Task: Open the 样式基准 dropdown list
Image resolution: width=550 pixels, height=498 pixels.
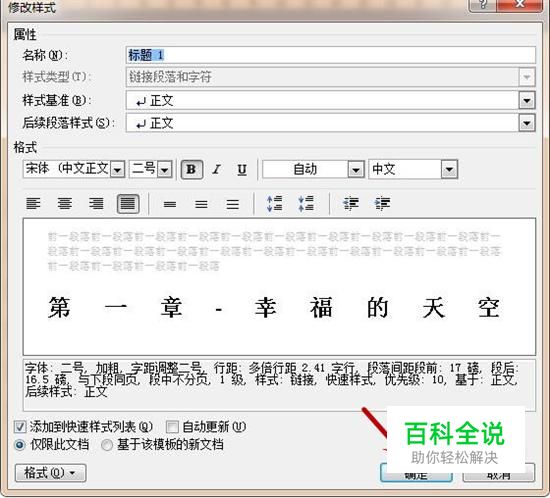Action: point(527,101)
